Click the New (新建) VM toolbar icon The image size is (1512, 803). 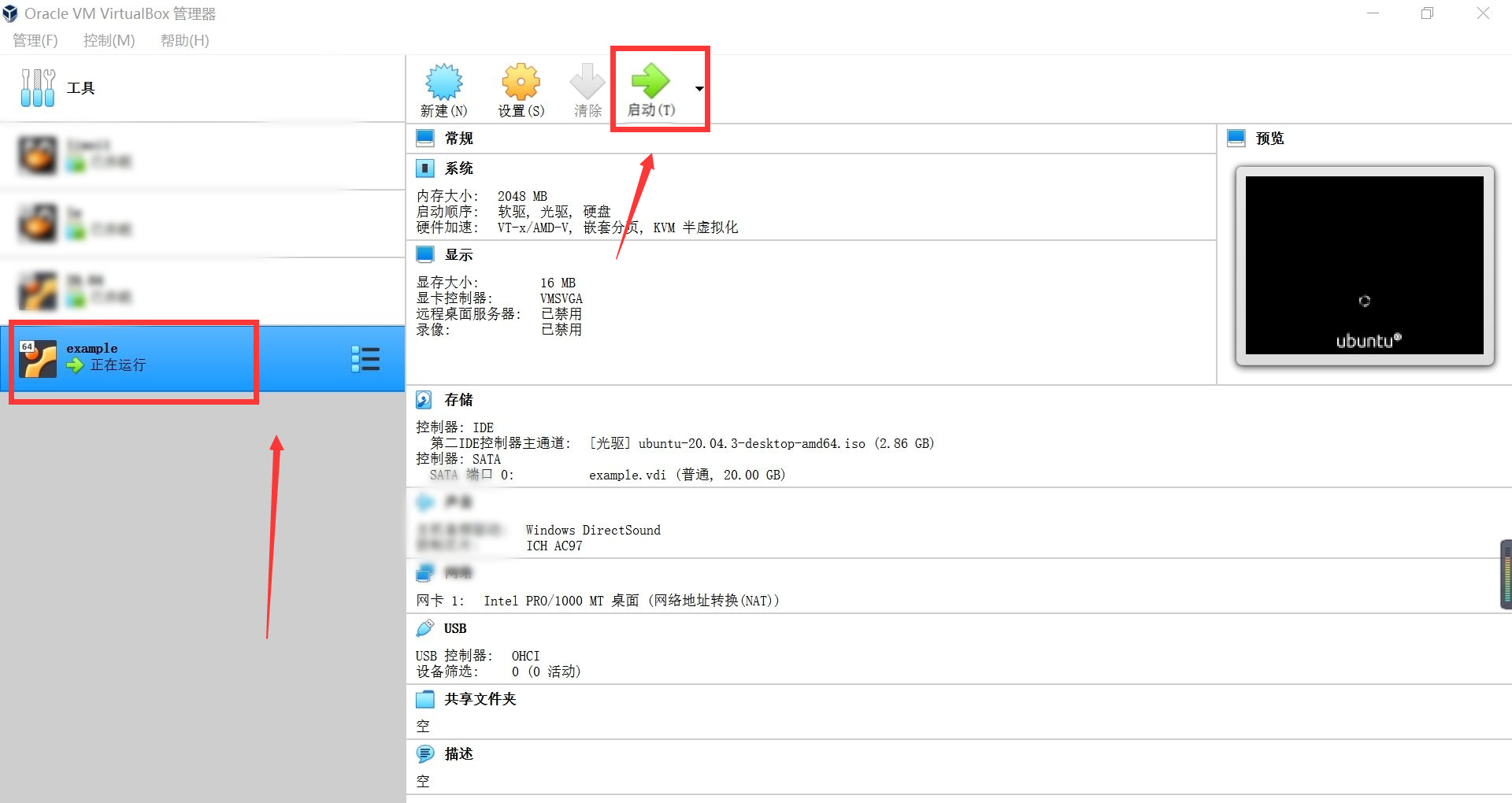pyautogui.click(x=444, y=81)
